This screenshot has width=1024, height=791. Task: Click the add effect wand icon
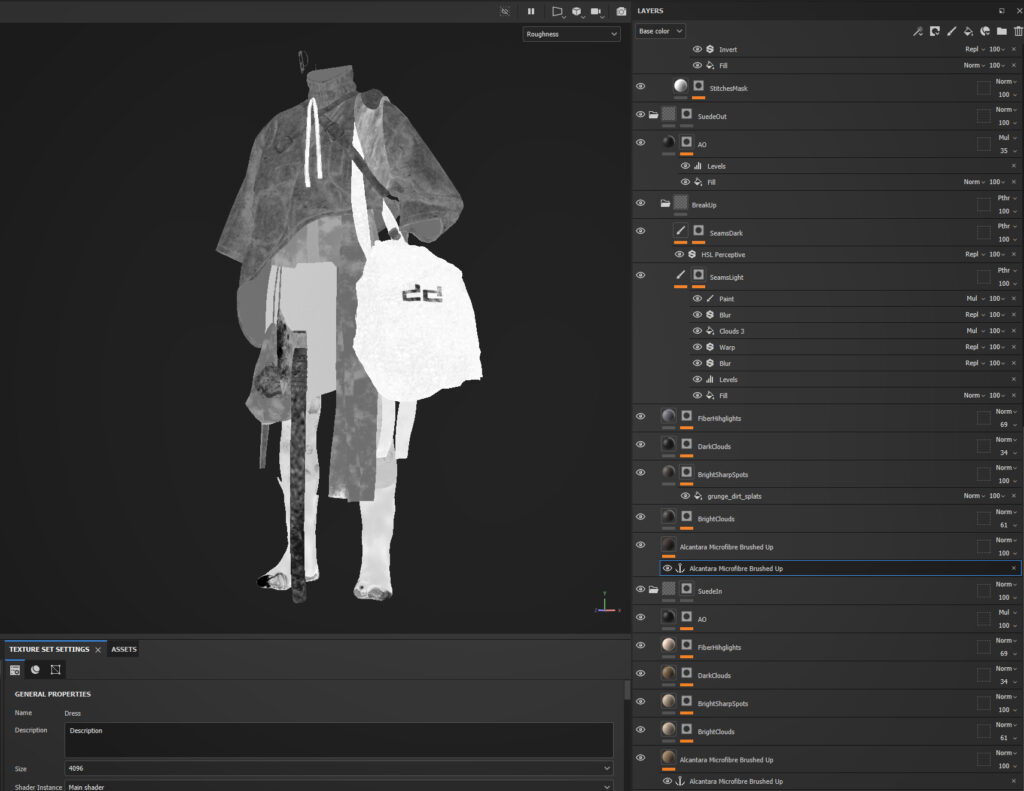[917, 31]
